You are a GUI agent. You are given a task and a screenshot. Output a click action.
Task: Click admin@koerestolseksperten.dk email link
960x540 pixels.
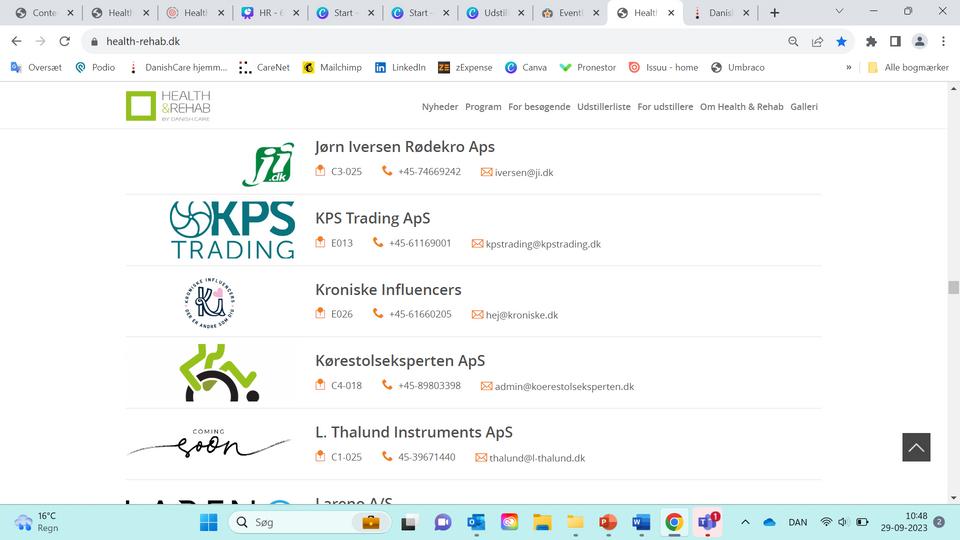coord(564,386)
